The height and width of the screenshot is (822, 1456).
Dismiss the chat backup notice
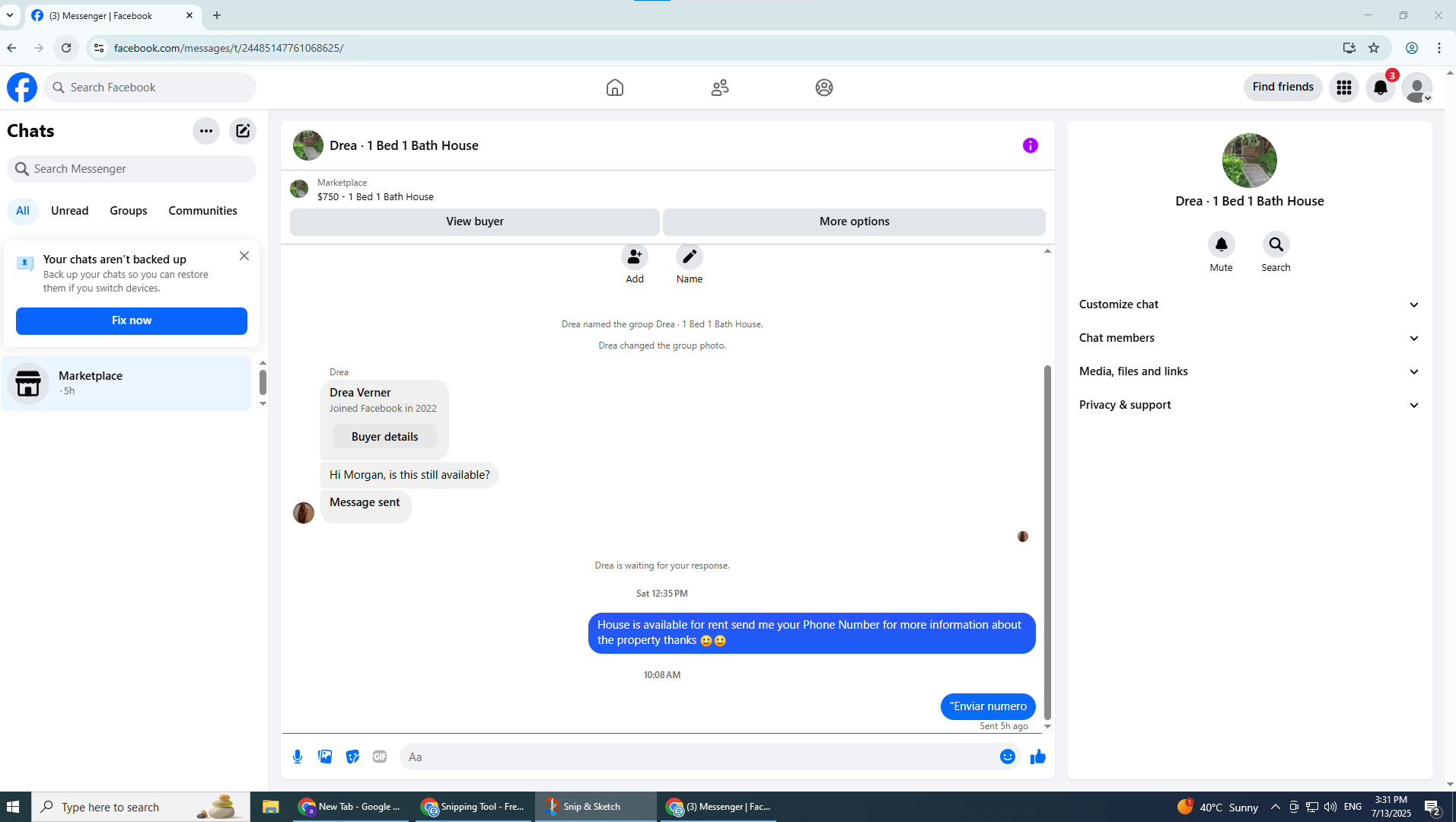pyautogui.click(x=244, y=256)
